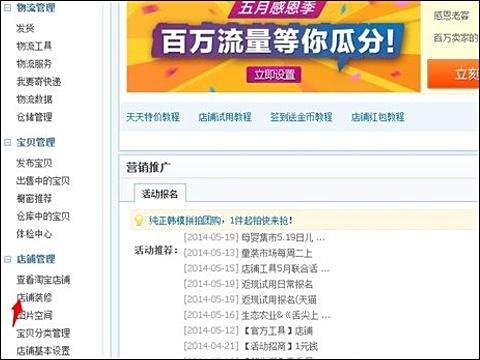Image resolution: width=480 pixels, height=360 pixels.
Task: Collapse the 物流管理 section
Action: 7,8
